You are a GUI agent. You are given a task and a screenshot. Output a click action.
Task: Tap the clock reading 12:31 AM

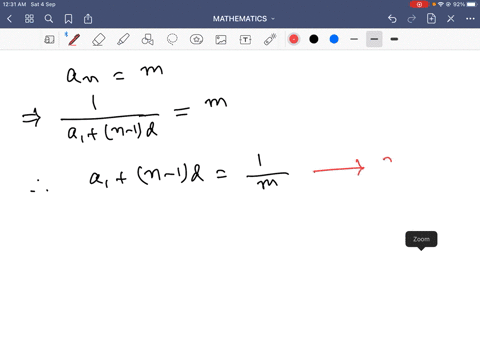(14, 4)
